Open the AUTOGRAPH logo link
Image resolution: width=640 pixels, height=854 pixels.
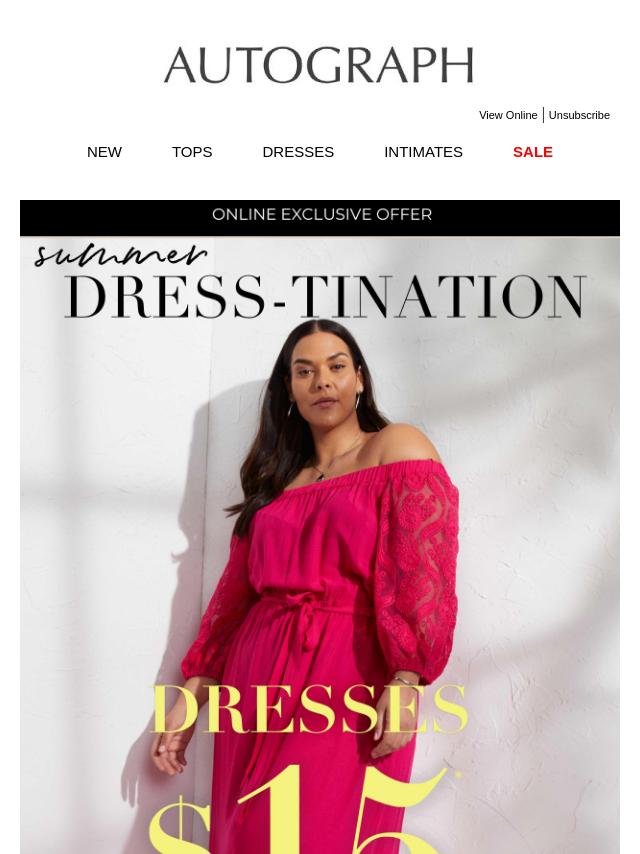(319, 65)
